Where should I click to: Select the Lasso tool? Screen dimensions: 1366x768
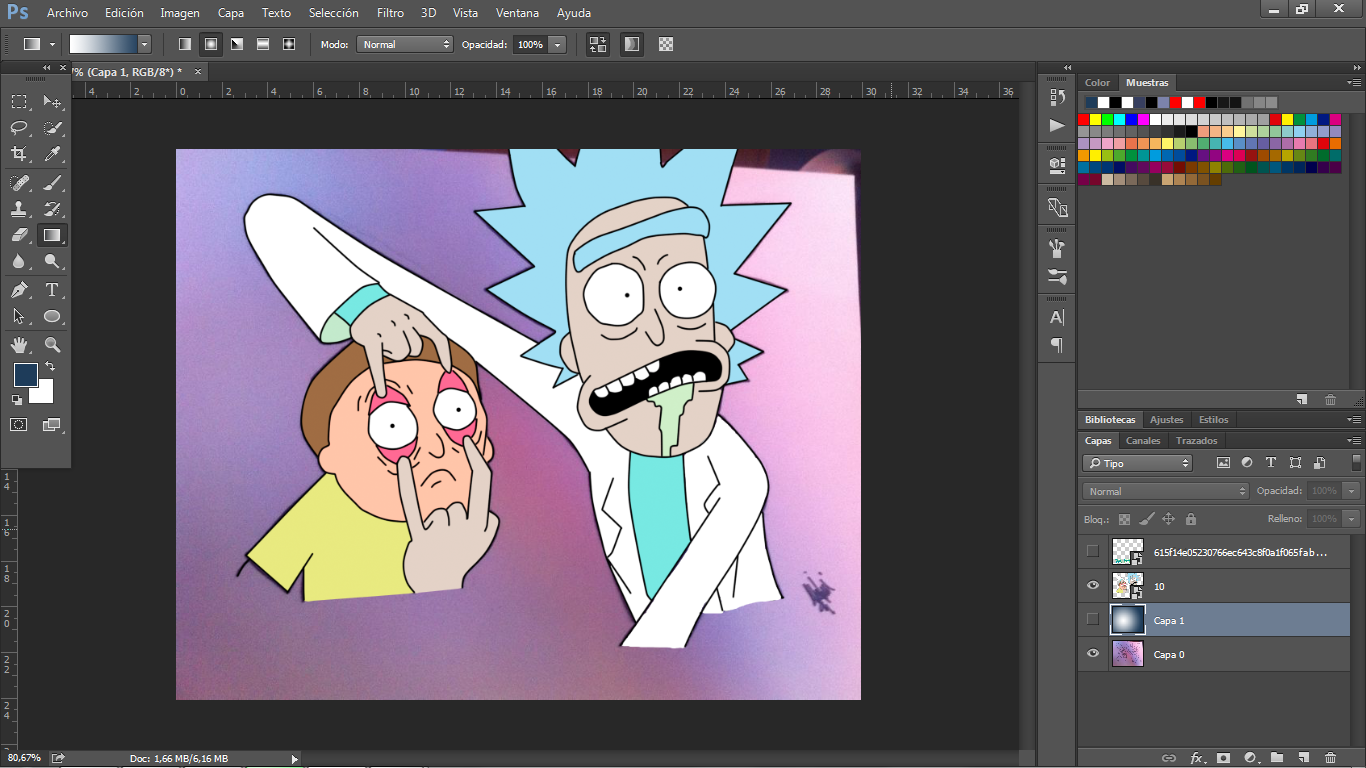pyautogui.click(x=19, y=128)
